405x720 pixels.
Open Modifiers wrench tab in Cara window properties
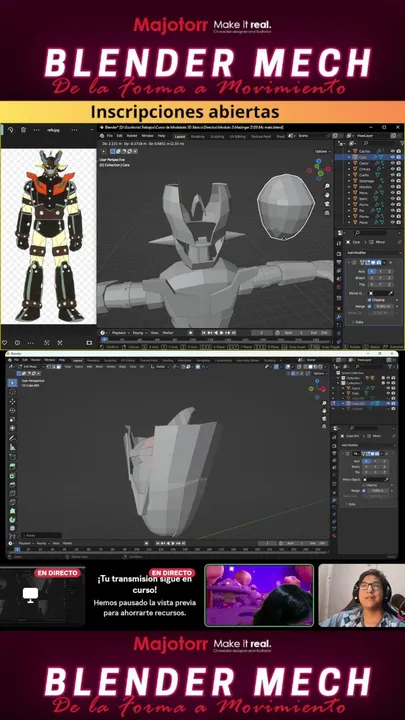click(339, 317)
